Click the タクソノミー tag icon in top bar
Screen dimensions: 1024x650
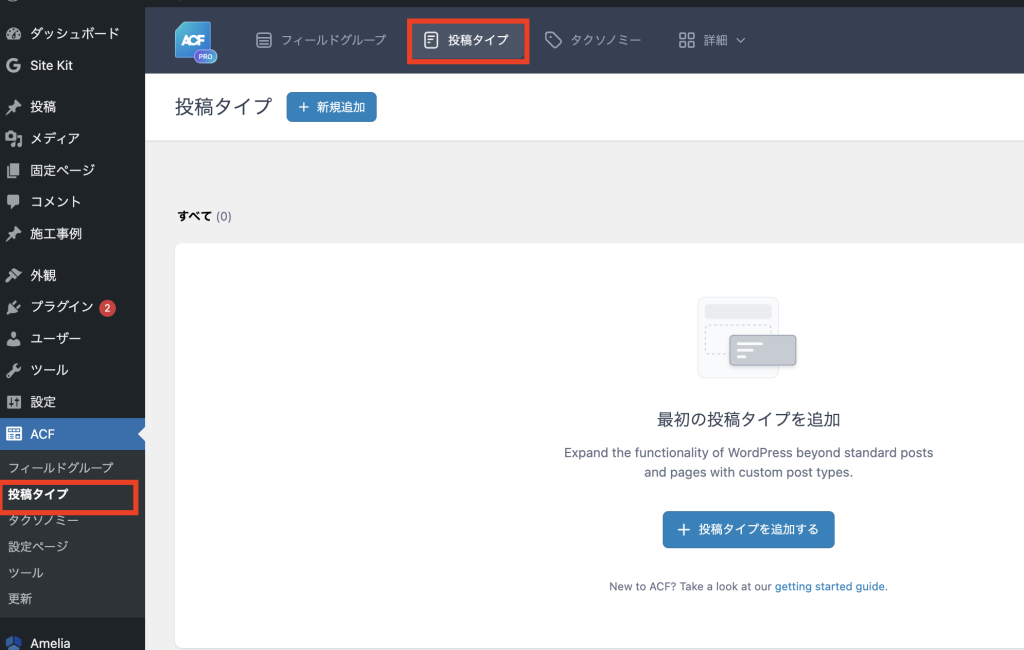point(553,40)
